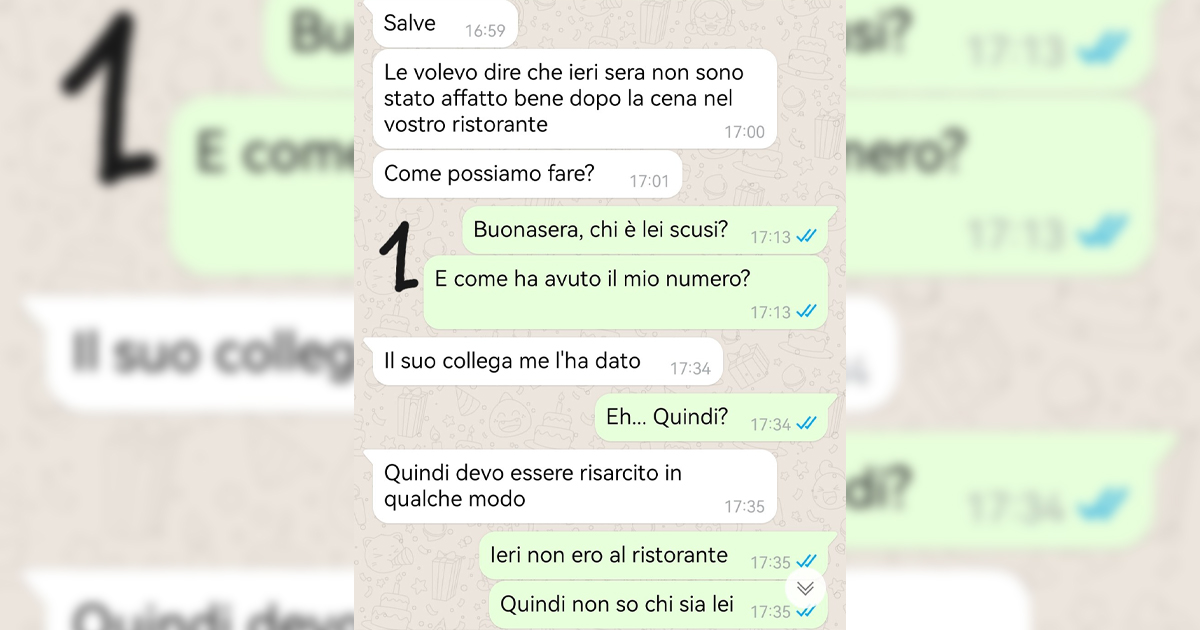
Task: Click the handwritten number 1 annotation
Action: click(x=402, y=256)
